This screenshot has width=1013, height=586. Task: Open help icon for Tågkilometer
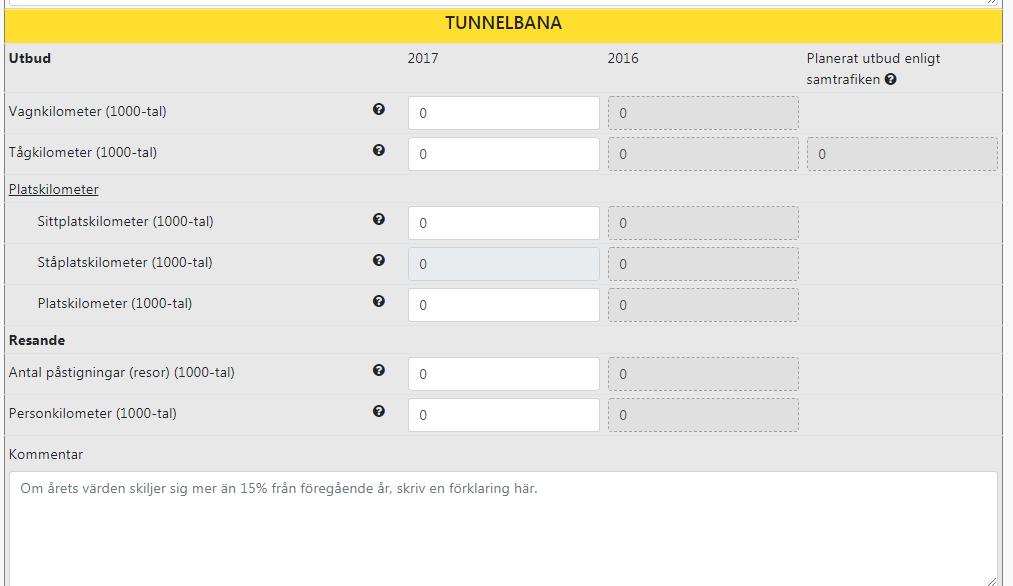tap(379, 150)
